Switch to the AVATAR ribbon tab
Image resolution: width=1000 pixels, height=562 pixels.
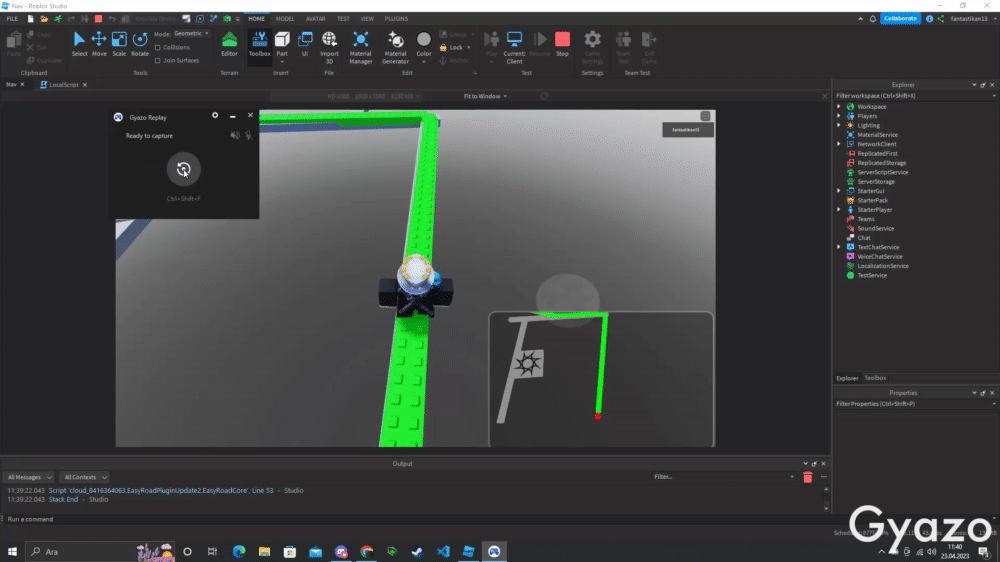316,19
